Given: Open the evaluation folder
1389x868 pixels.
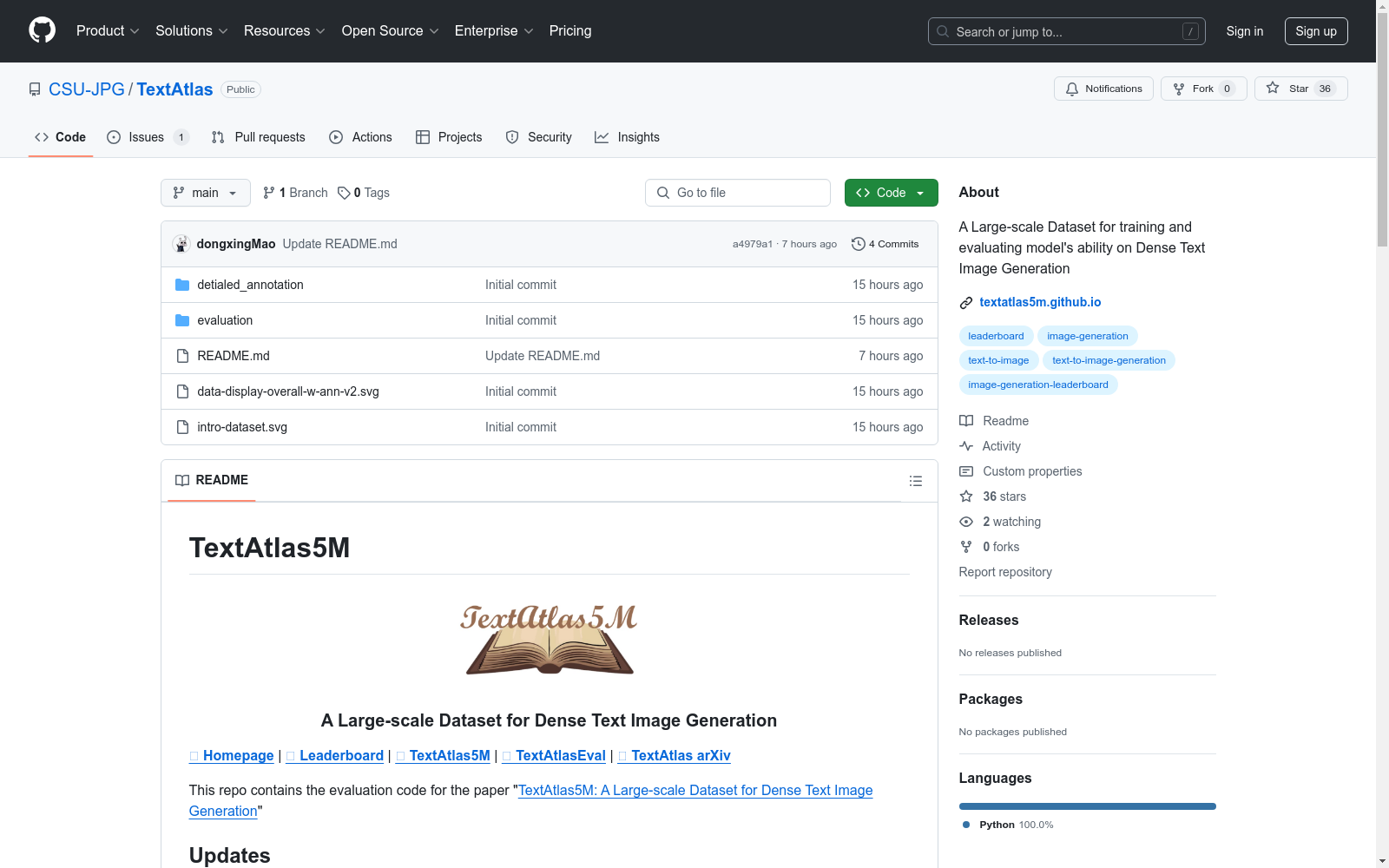Looking at the screenshot, I should (225, 320).
